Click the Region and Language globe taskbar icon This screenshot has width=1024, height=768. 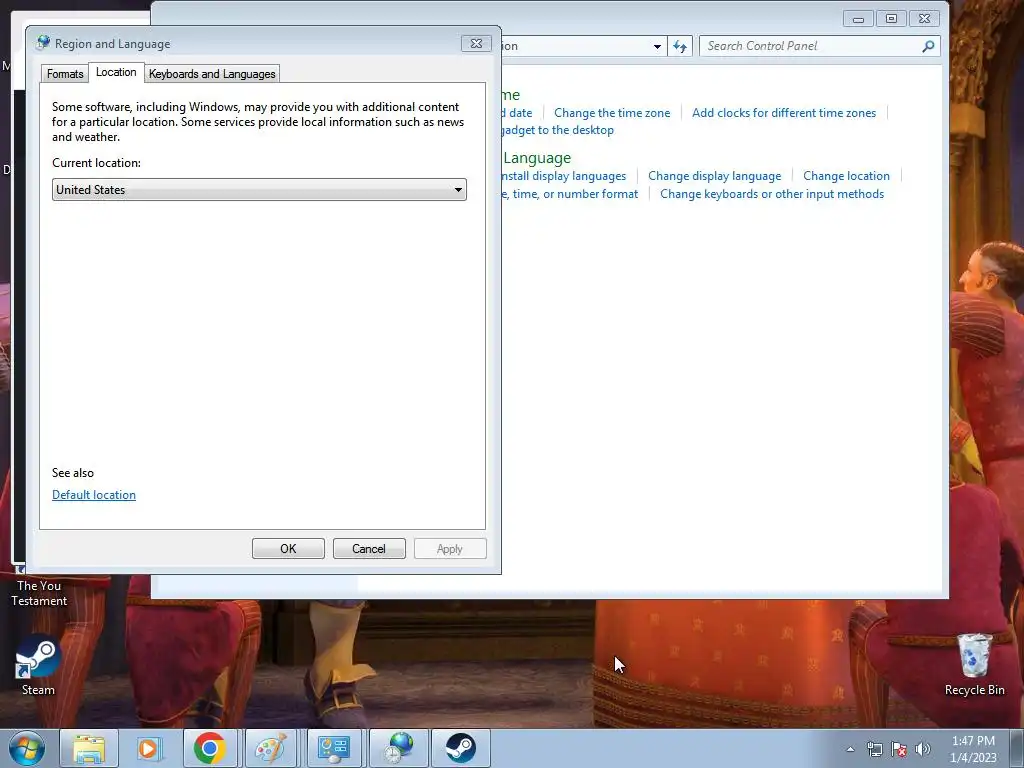coord(399,748)
